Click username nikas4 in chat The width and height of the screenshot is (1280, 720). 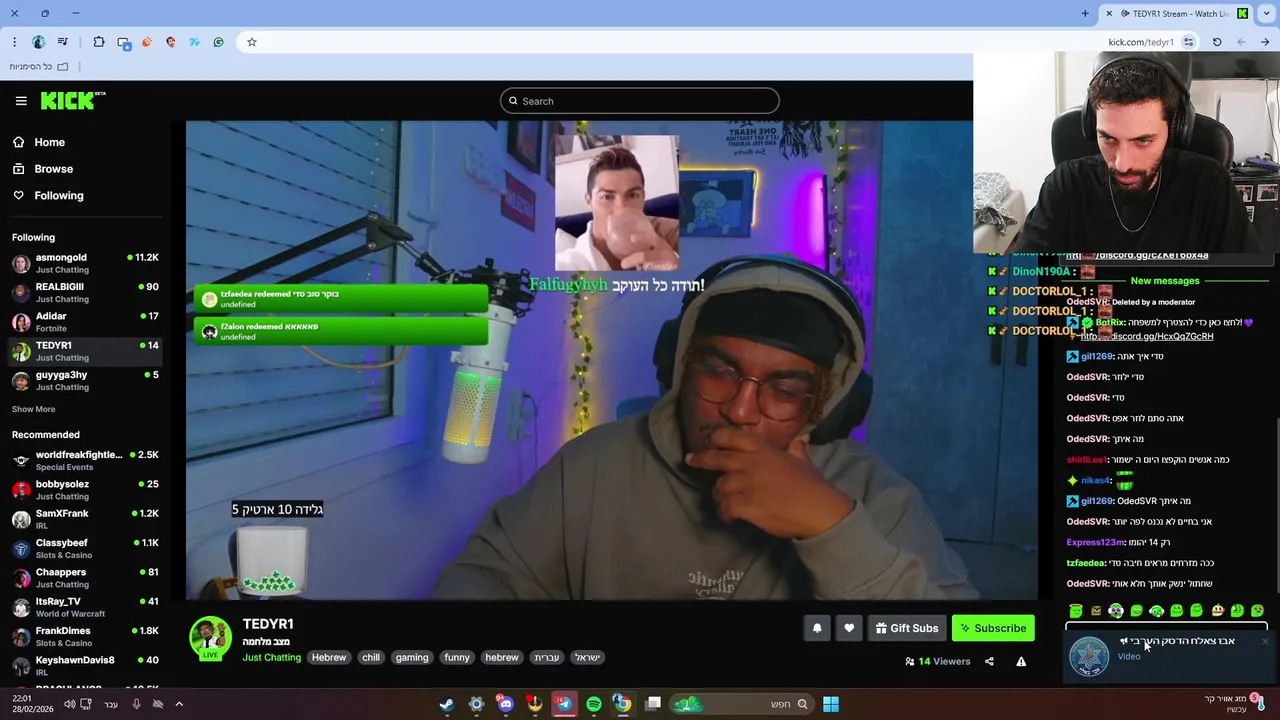click(1095, 480)
